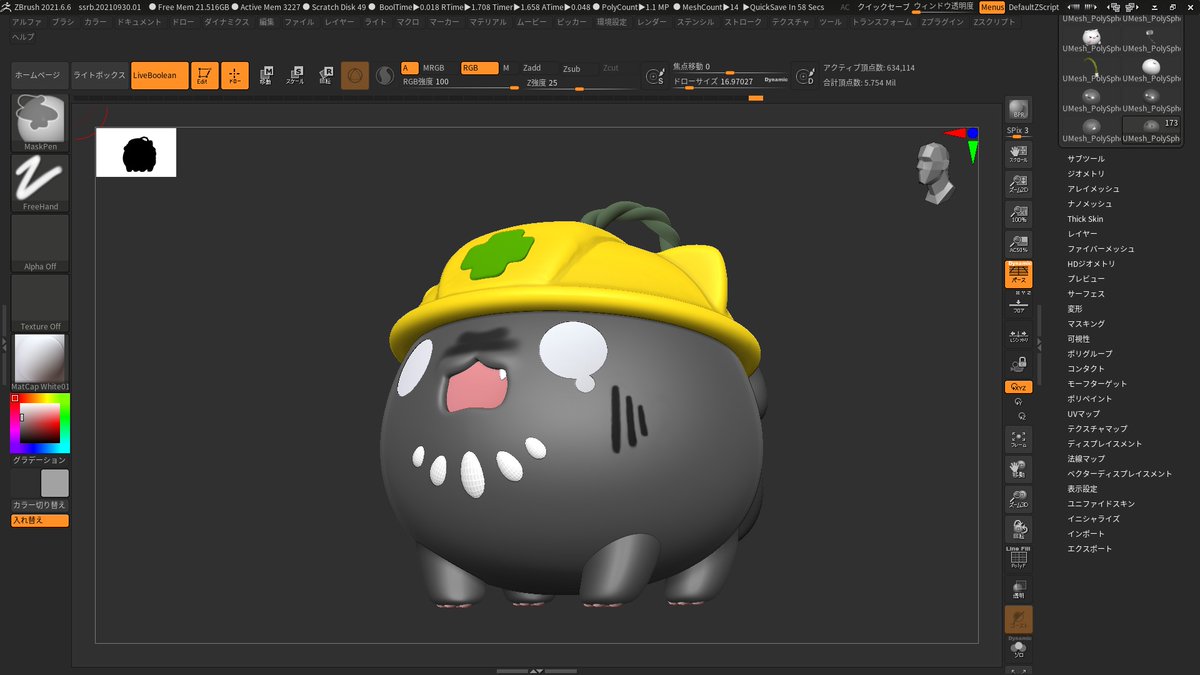
Task: Click the Gizmo 3D sphere icon
Action: point(355,76)
